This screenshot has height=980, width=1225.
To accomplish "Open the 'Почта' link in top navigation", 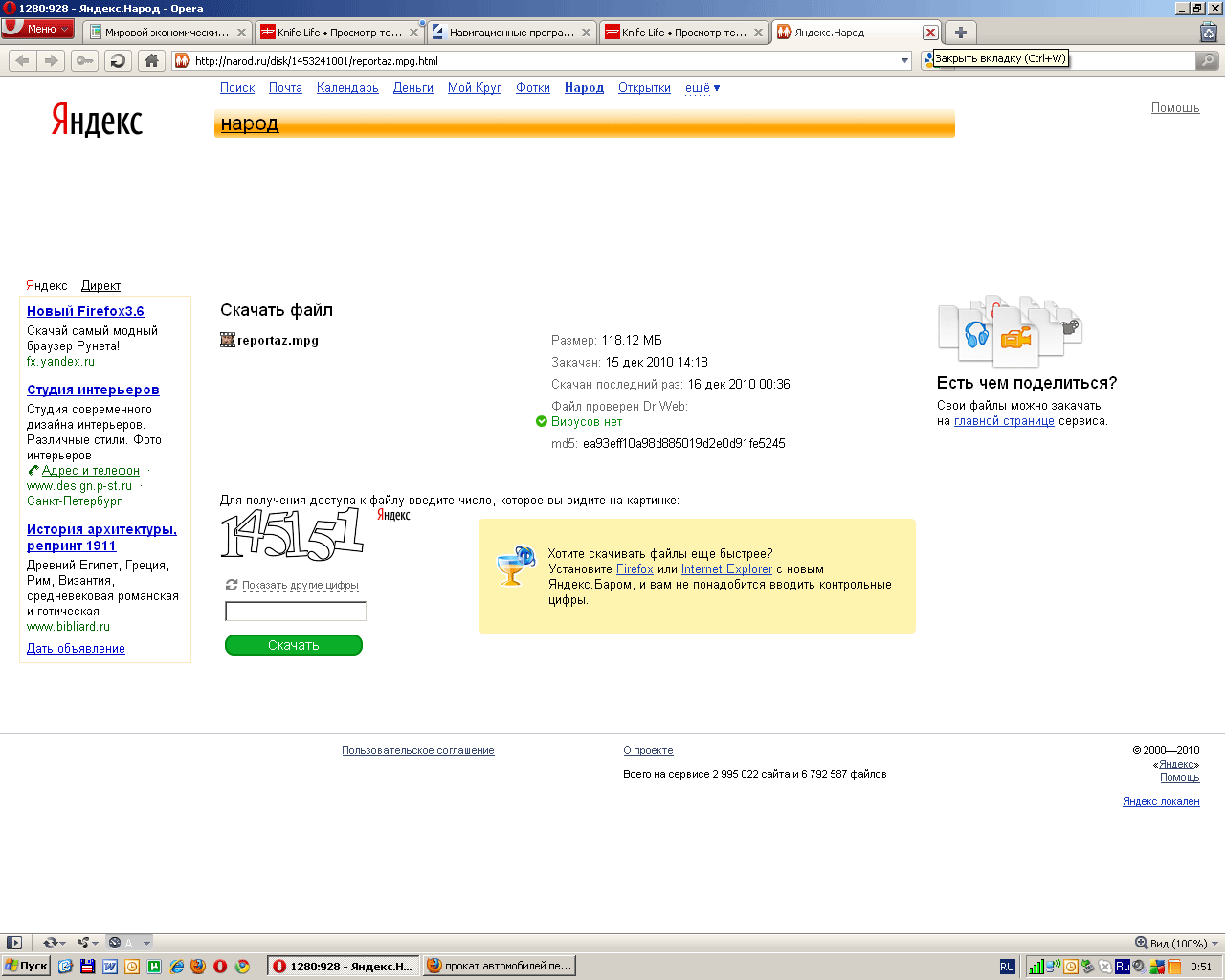I will (x=285, y=88).
